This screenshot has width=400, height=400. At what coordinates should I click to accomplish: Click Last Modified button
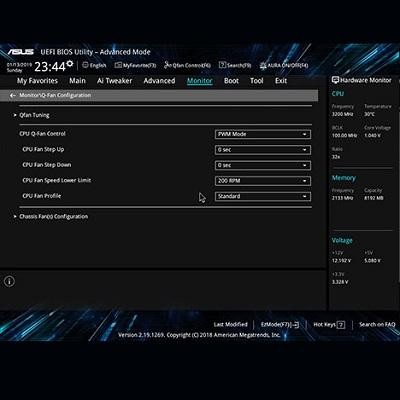coord(231,325)
